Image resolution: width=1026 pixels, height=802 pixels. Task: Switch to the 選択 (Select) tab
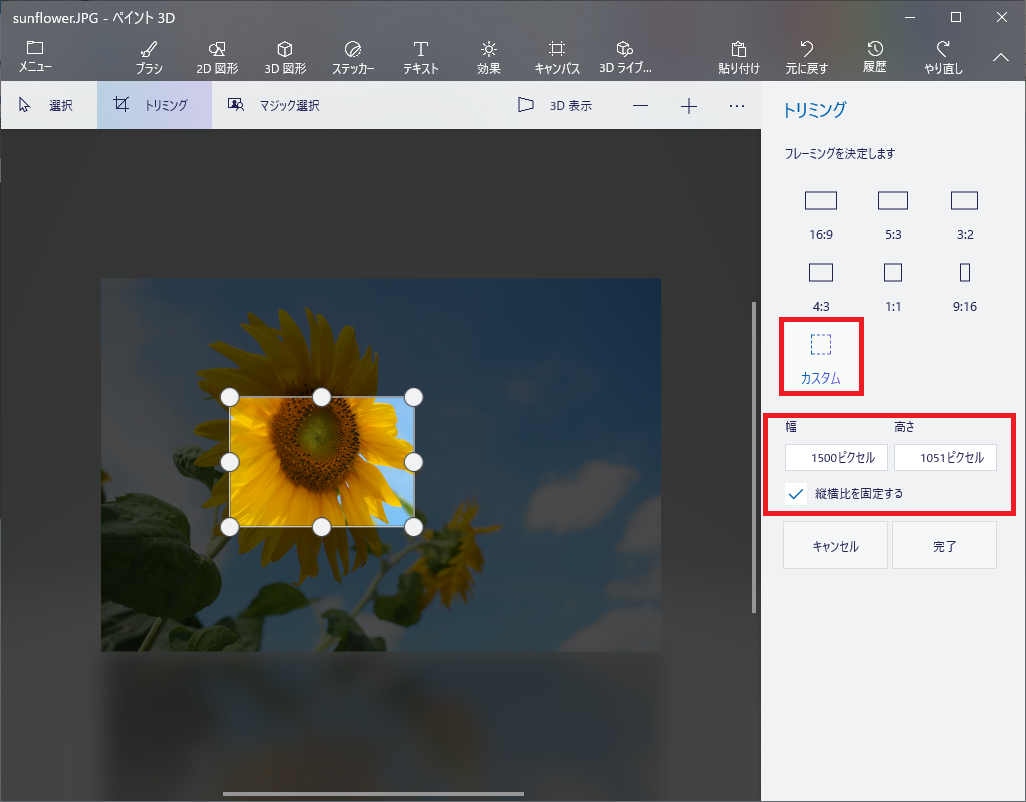48,104
